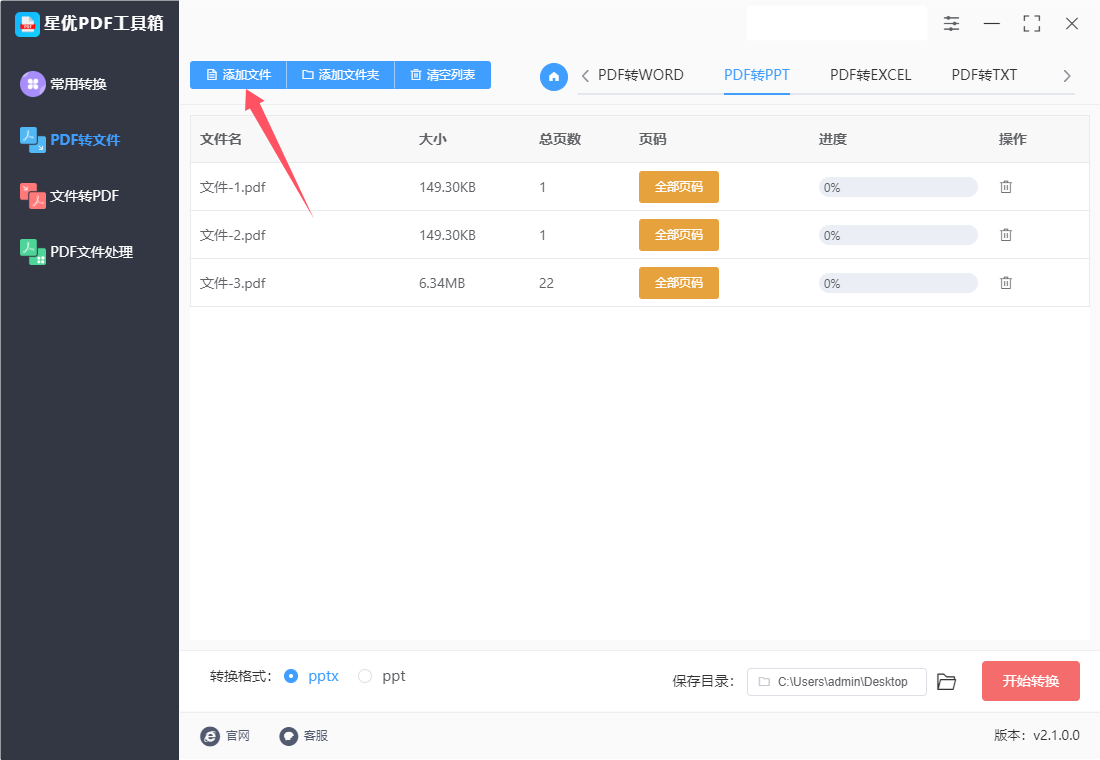Click the 6.34MB size cell
The image size is (1100, 760).
pyautogui.click(x=442, y=284)
